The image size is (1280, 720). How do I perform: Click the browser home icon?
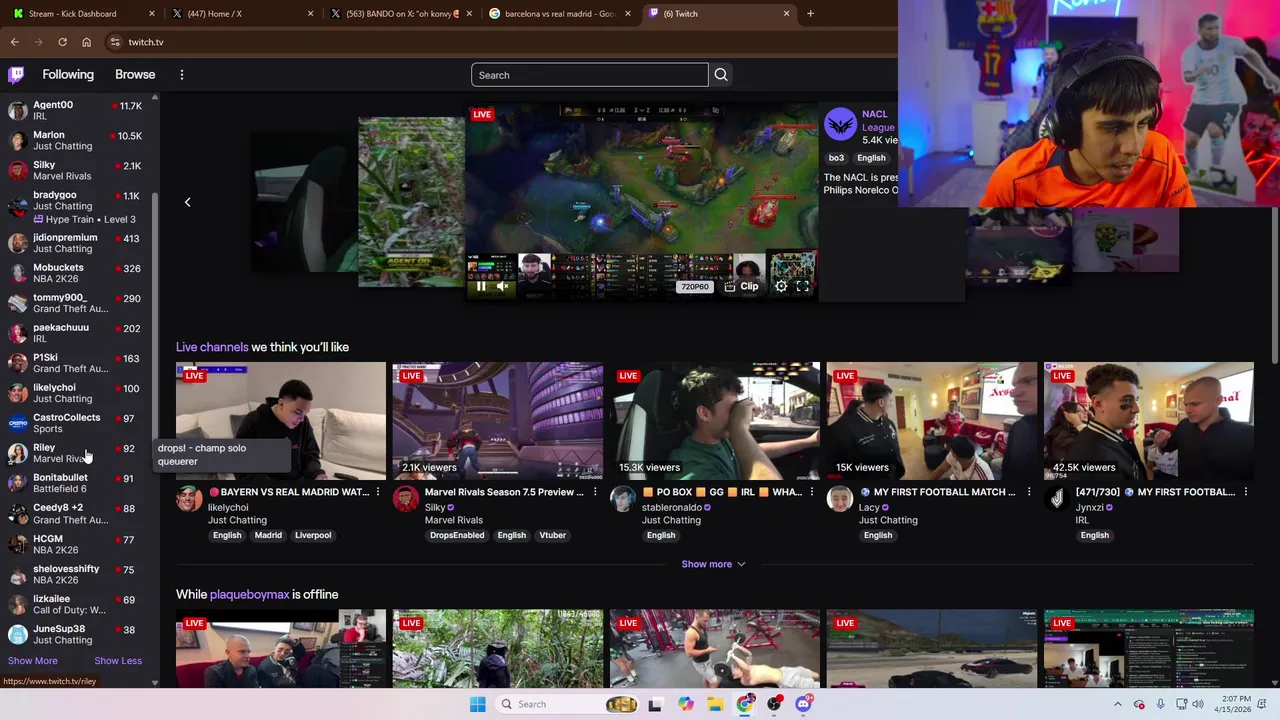point(86,42)
